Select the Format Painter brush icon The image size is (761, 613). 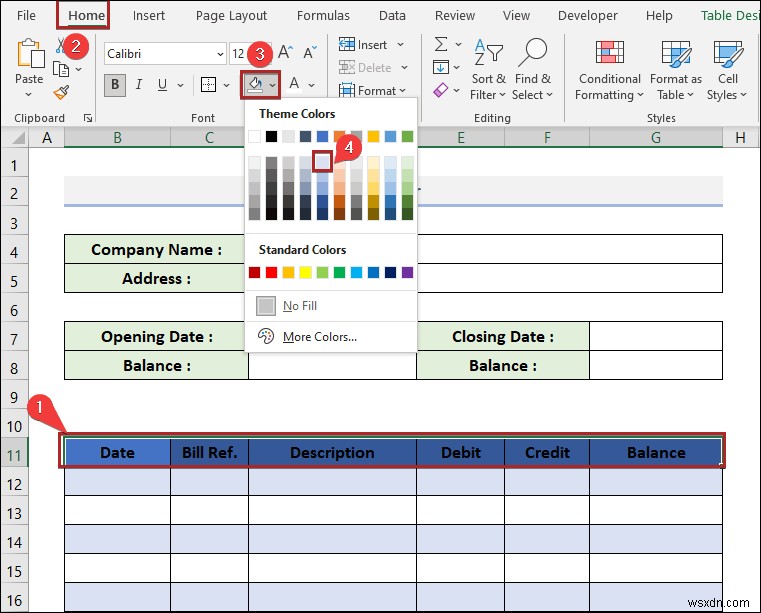[x=61, y=92]
